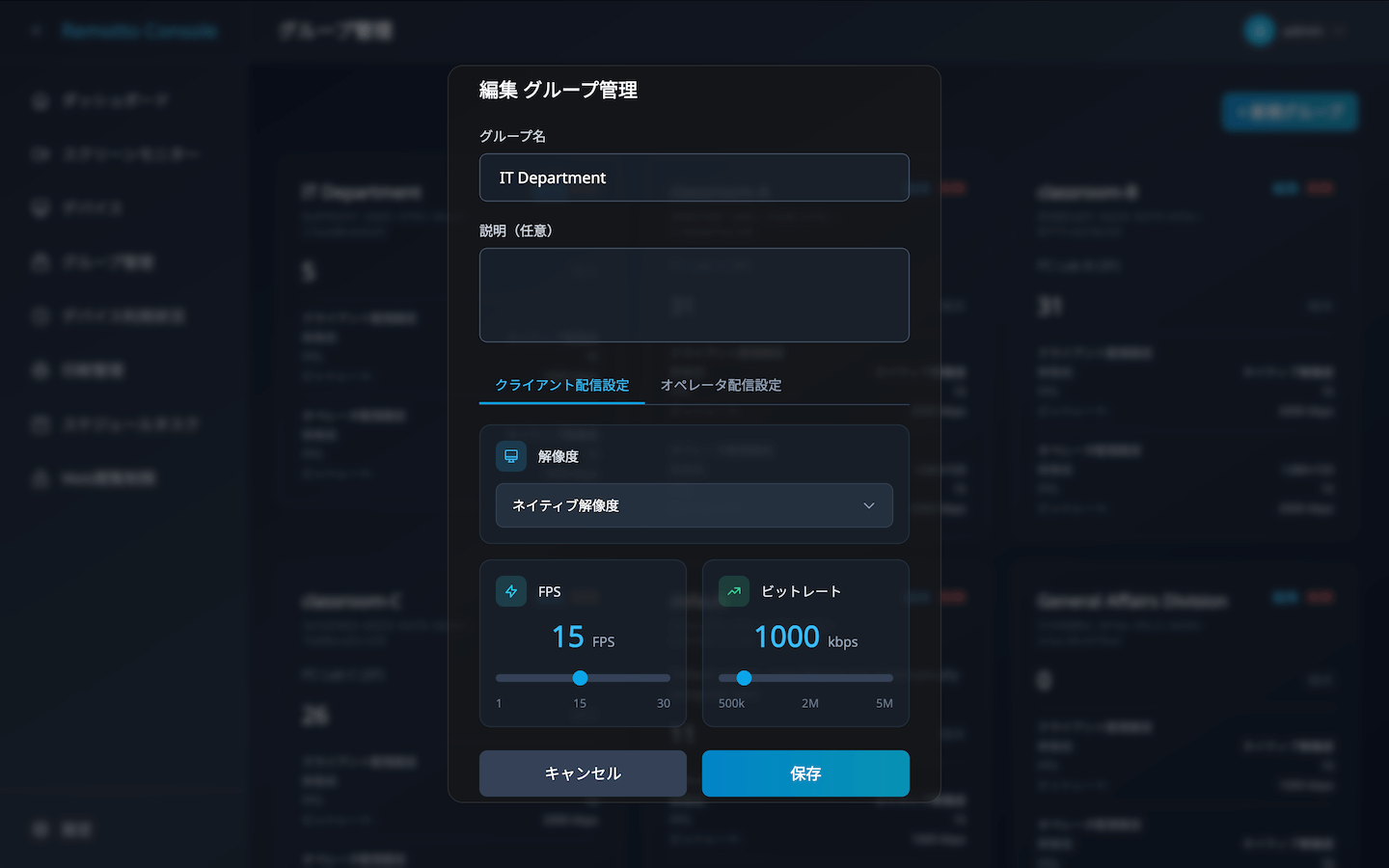
Task: Click the 2M mark on the bitrate slider
Action: pyautogui.click(x=809, y=703)
